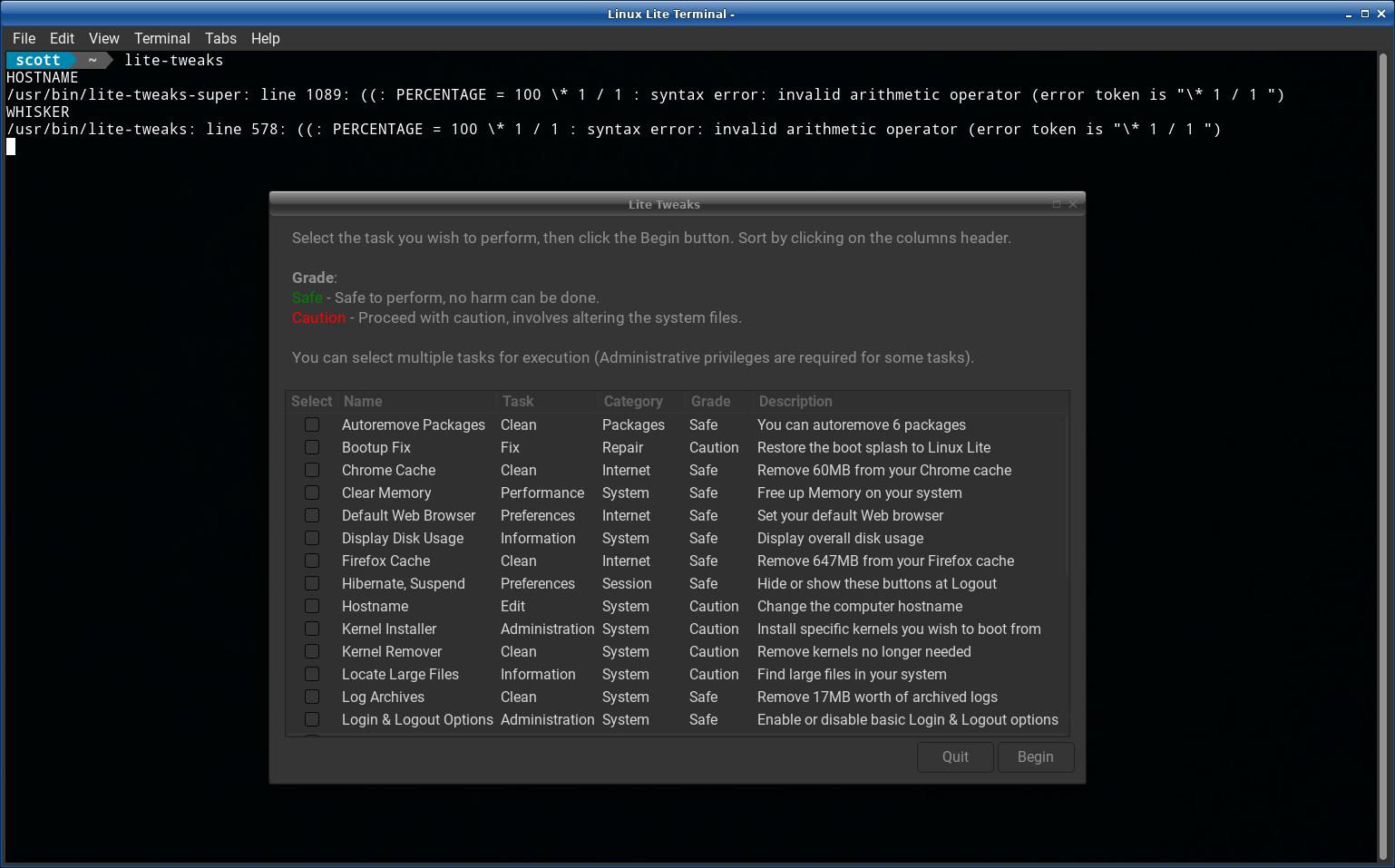Viewport: 1395px width, 868px height.
Task: Close the Lite Tweaks dialog window
Action: coord(1073,204)
